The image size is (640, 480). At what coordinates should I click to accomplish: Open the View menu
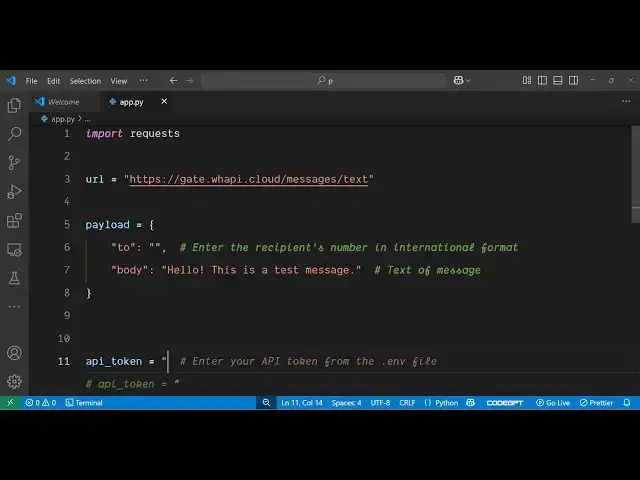119,81
